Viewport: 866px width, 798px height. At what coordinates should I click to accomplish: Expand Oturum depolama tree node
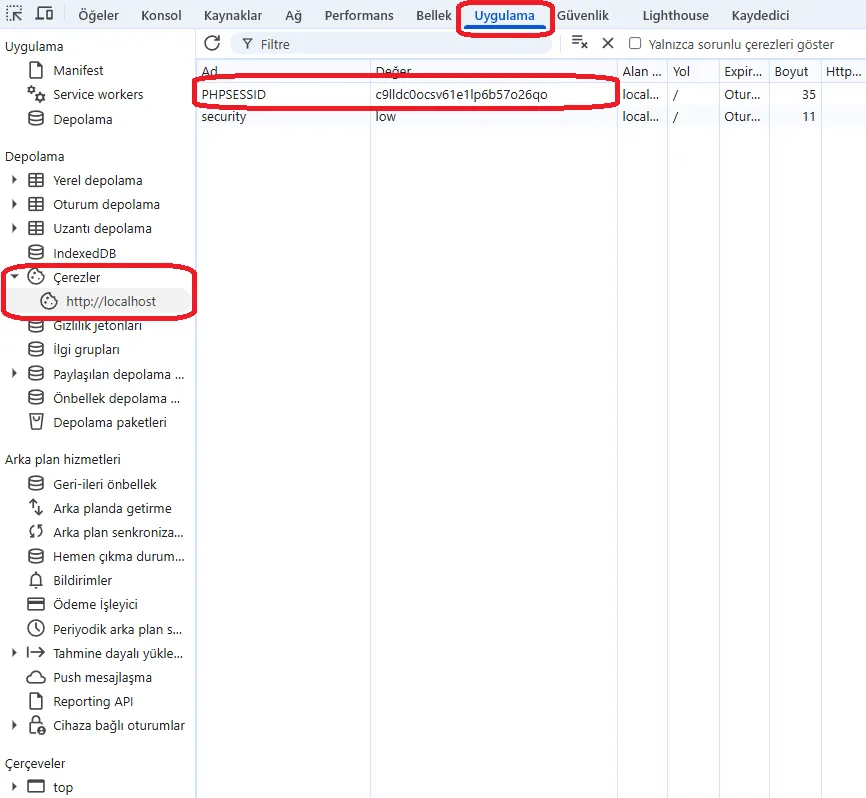14,204
